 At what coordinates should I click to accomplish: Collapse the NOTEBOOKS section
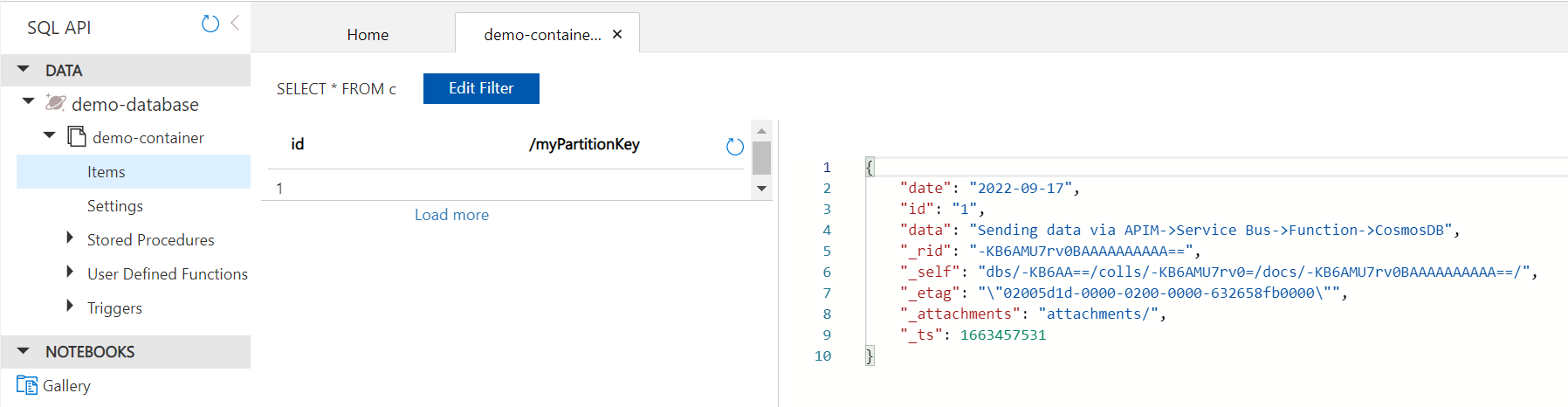pyautogui.click(x=24, y=350)
